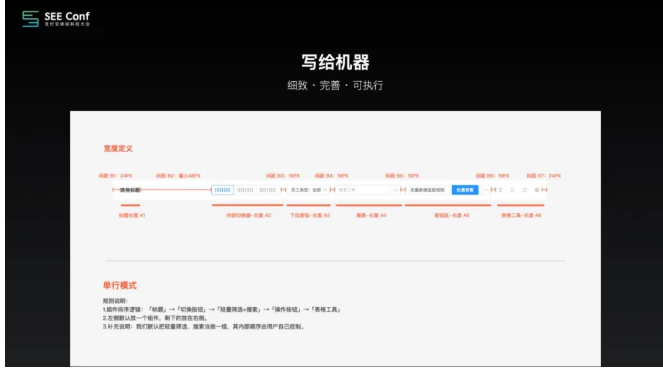Viewport: 663px width, 369px height.
Task: Click the SEE Conf logo icon
Action: pyautogui.click(x=30, y=19)
